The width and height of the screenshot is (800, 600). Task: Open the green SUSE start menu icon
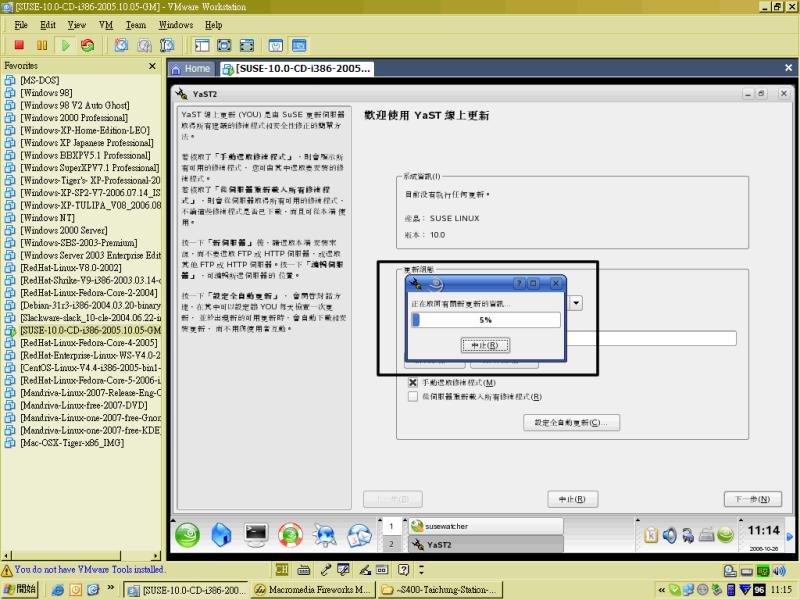click(188, 535)
